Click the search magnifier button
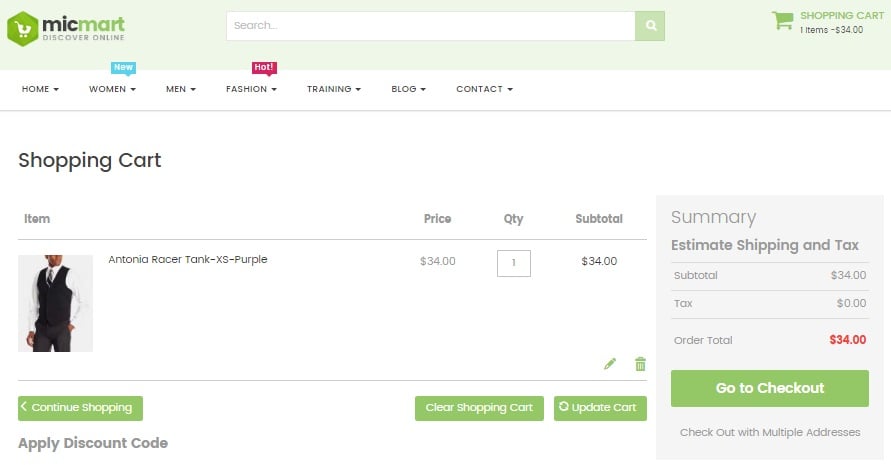This screenshot has width=891, height=465. point(649,26)
